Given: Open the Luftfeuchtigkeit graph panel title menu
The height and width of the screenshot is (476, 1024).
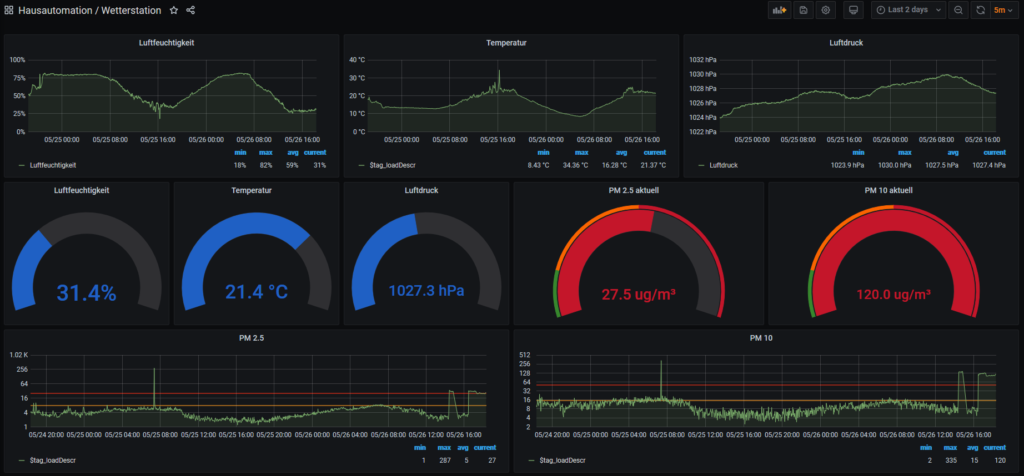Looking at the screenshot, I should click(167, 42).
